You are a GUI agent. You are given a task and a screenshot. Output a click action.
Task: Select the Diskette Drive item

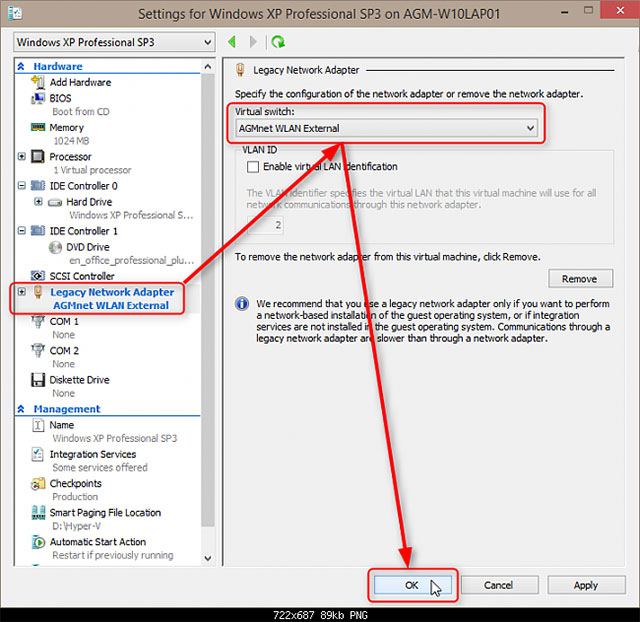80,380
